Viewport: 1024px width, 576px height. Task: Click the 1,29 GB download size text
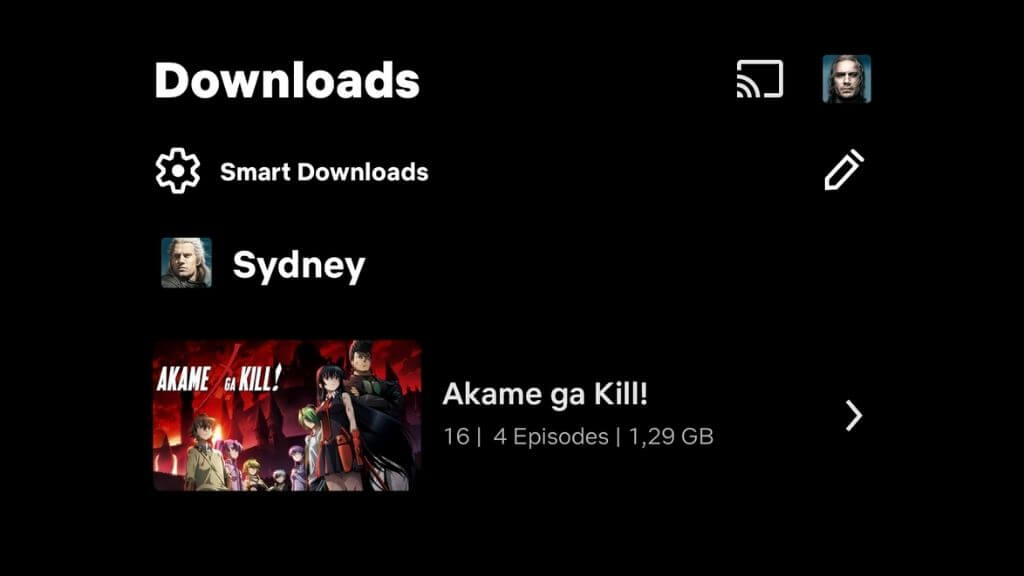(x=671, y=436)
